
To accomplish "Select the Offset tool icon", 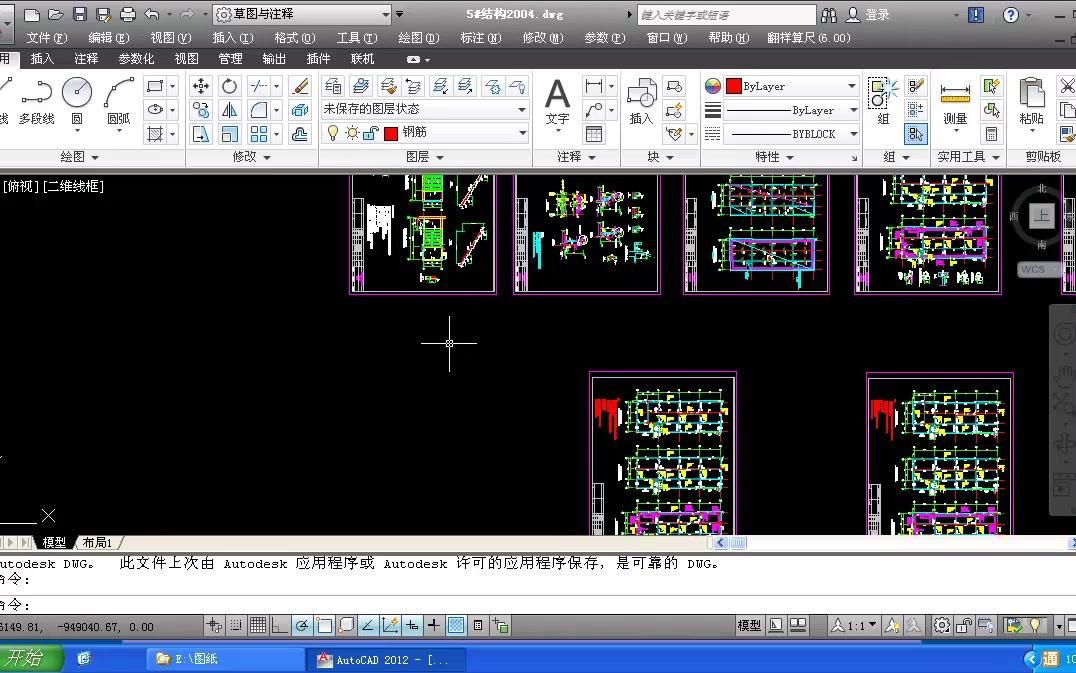I will click(300, 134).
